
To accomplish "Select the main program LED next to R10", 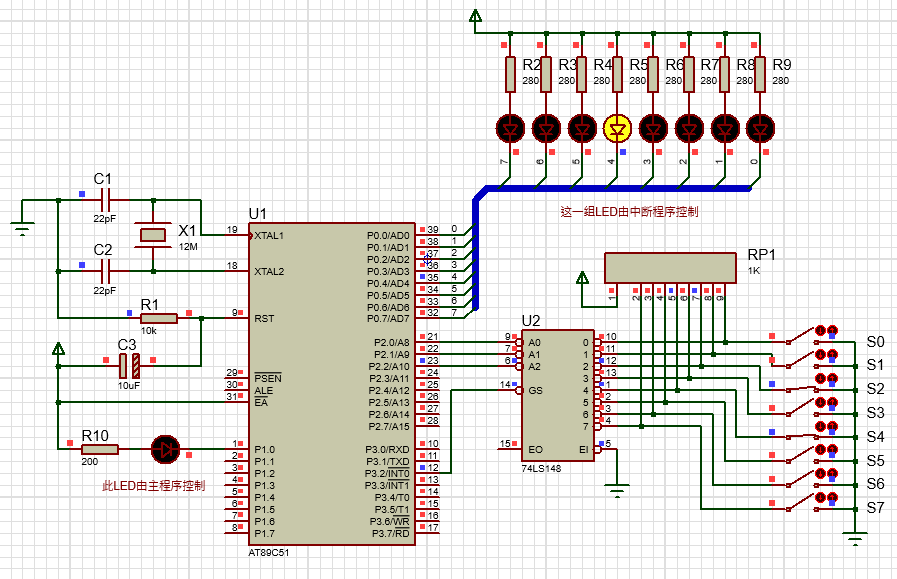I will [165, 449].
